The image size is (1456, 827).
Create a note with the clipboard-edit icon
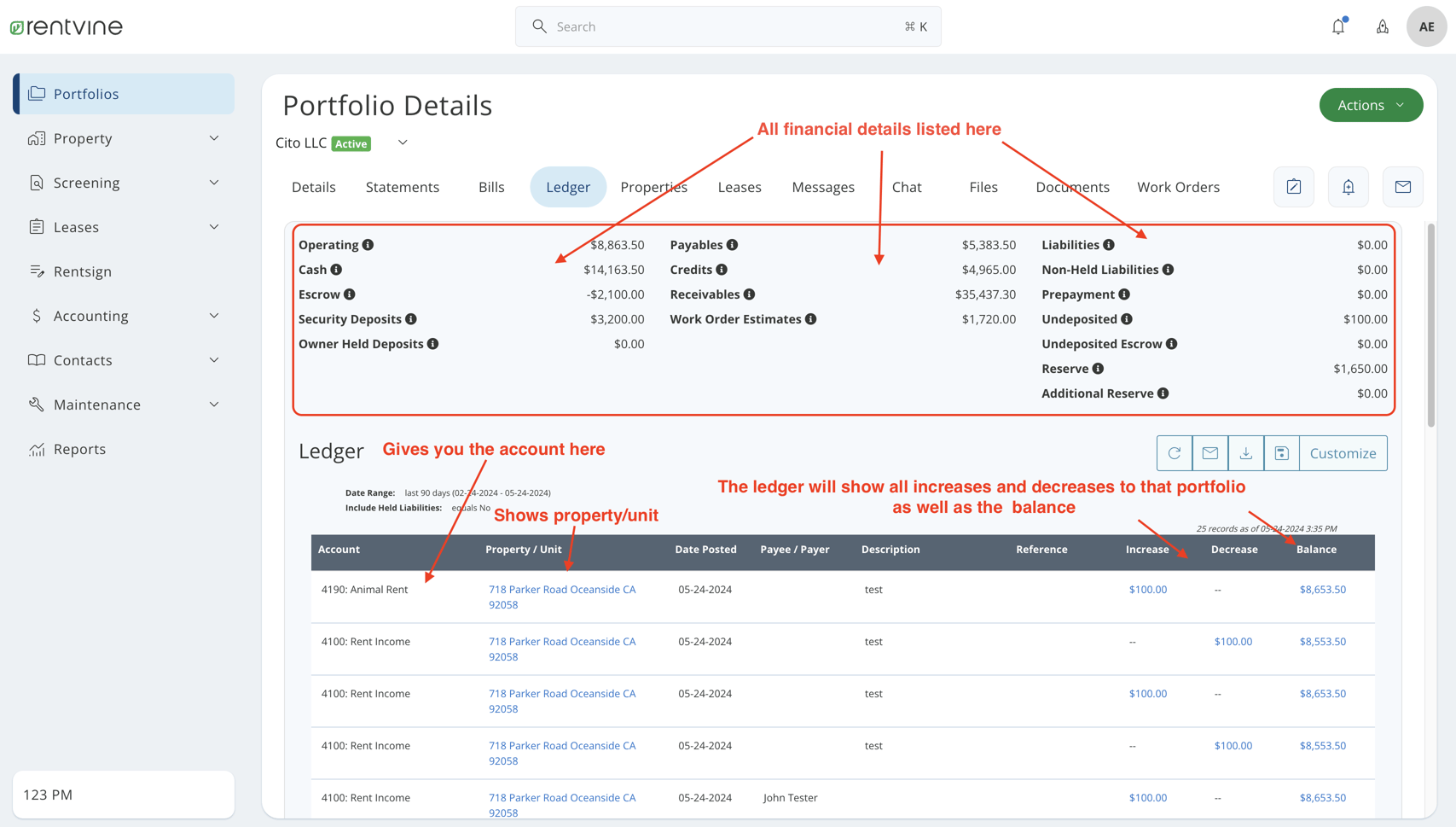click(x=1293, y=187)
